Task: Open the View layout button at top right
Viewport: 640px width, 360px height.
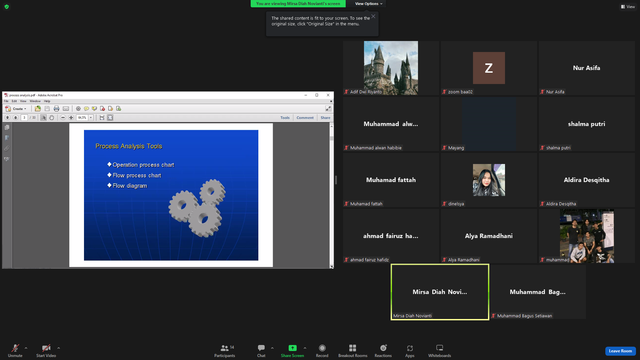Action: point(628,7)
